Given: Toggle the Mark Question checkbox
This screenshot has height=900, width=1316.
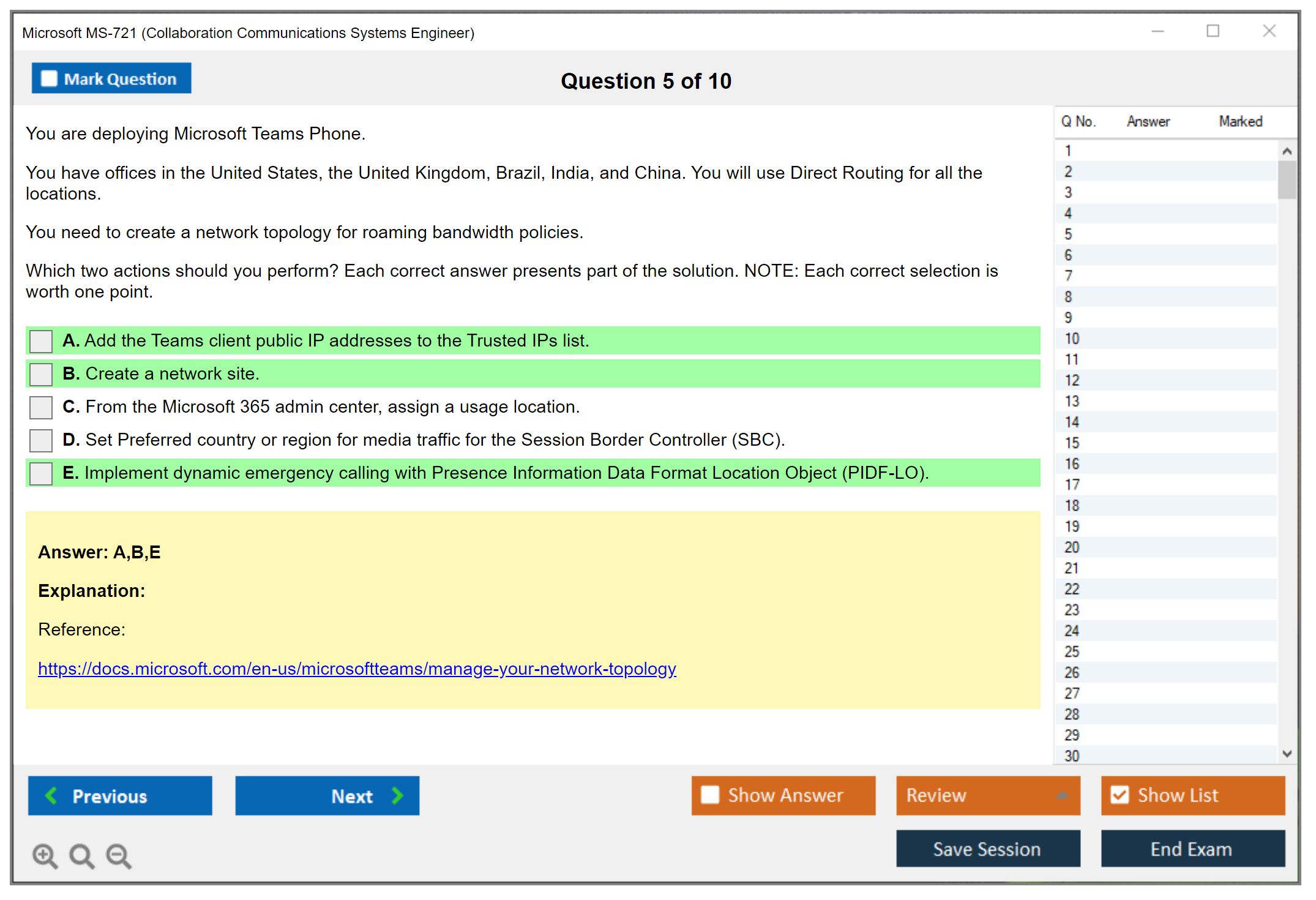Looking at the screenshot, I should [x=49, y=79].
